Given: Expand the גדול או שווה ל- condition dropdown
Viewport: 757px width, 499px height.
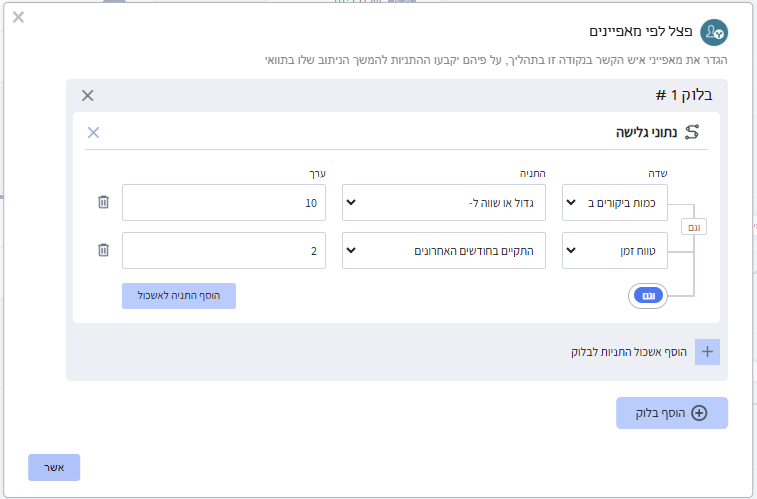Looking at the screenshot, I should [x=444, y=202].
